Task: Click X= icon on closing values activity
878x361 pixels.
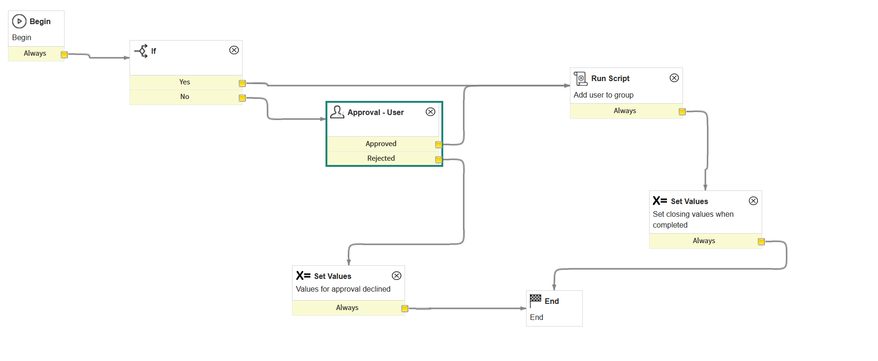Action: coord(660,200)
